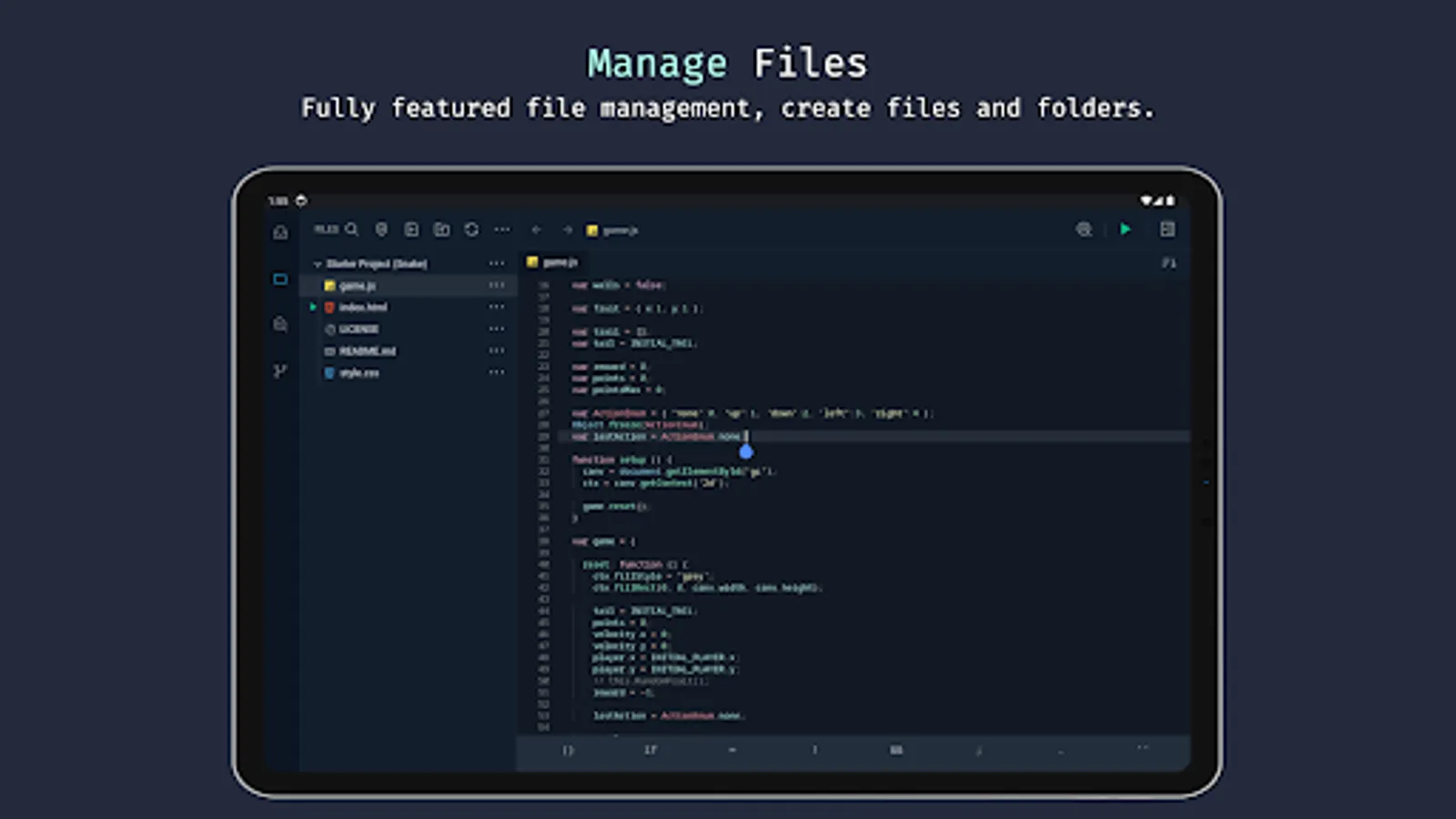Open the preview layout icon at top right

[x=1168, y=230]
